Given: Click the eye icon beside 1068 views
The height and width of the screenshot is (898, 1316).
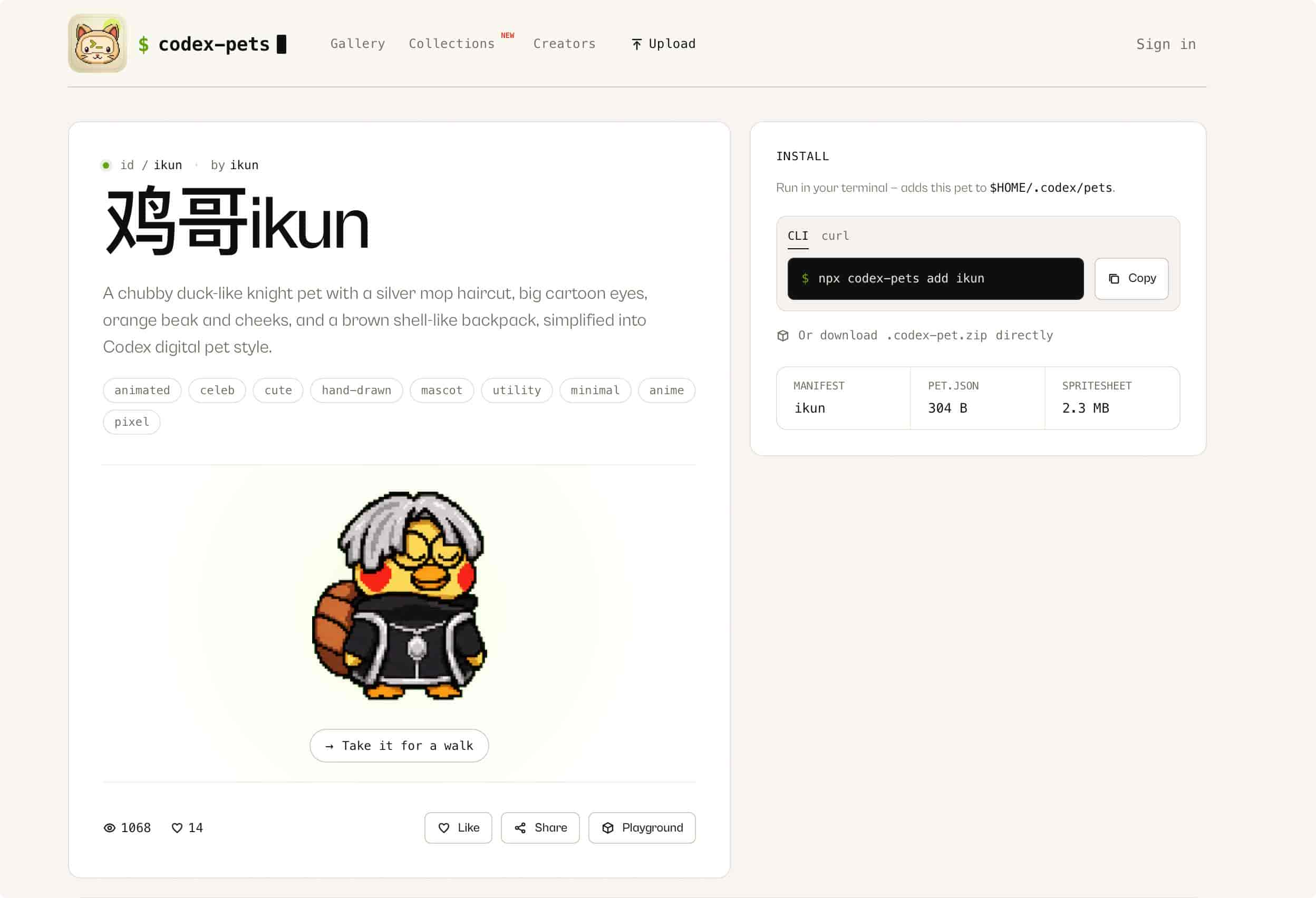Looking at the screenshot, I should point(109,828).
